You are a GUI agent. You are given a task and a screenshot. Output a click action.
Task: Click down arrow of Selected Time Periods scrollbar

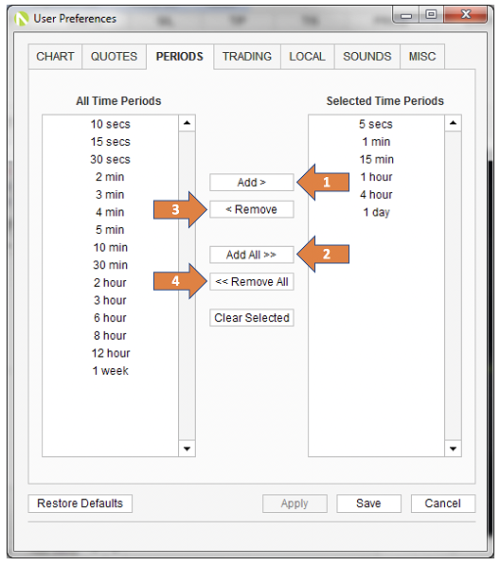[453, 449]
